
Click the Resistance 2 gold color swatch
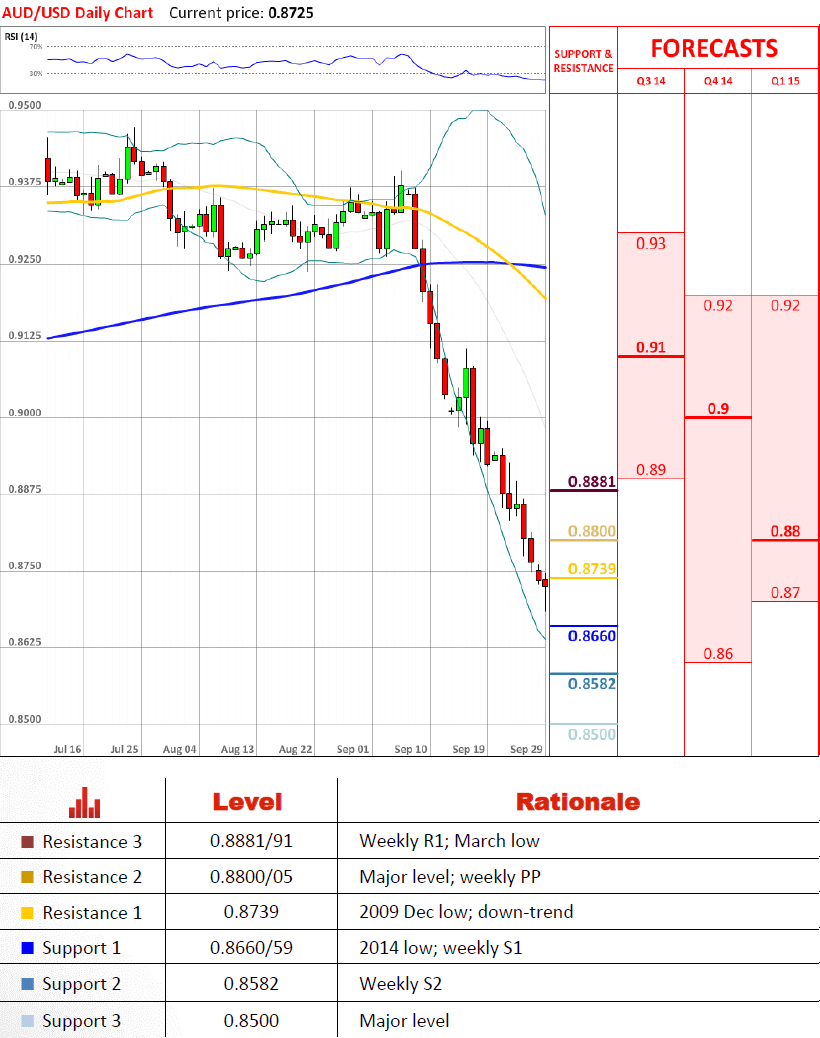[x=27, y=877]
